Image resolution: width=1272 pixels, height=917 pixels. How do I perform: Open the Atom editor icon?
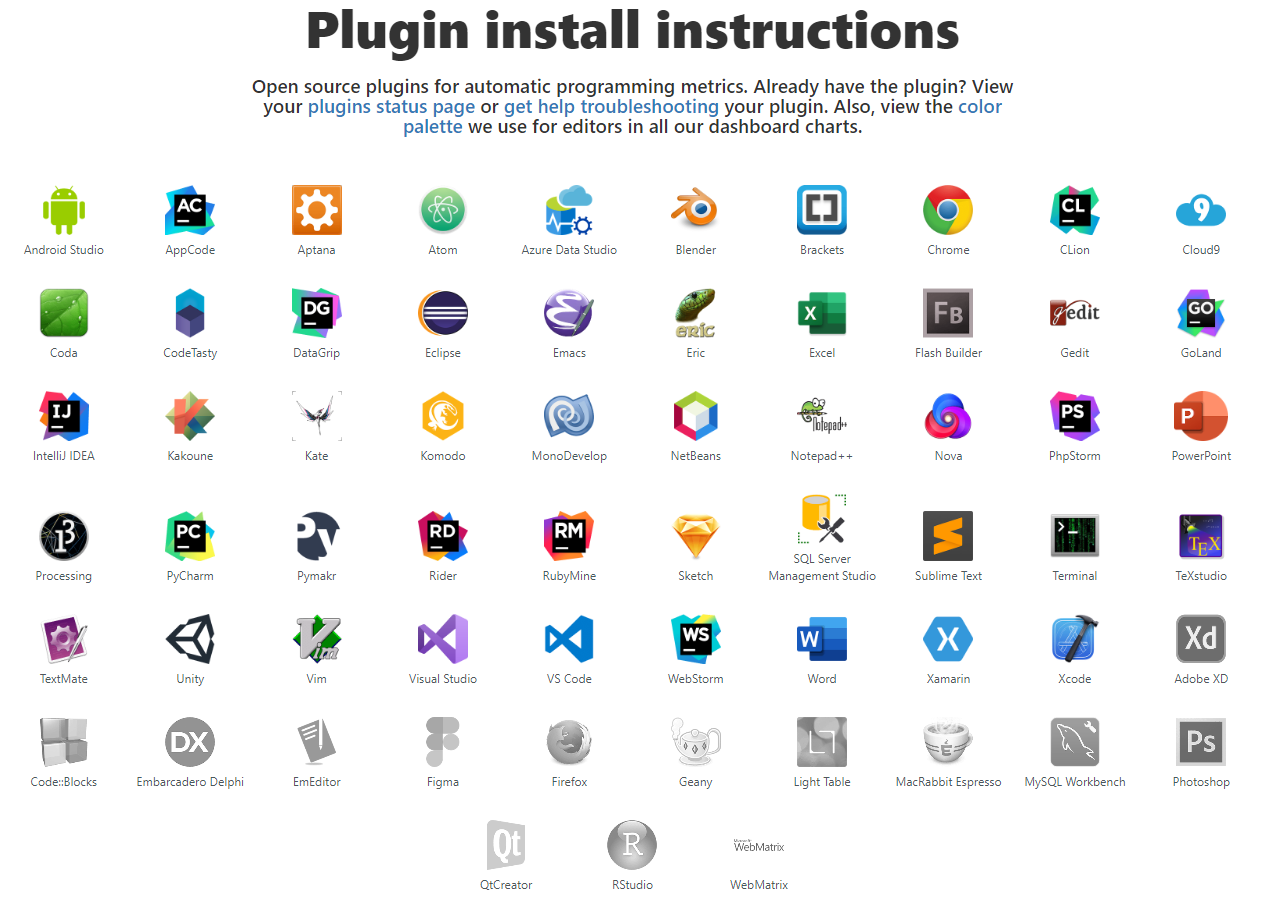(443, 210)
